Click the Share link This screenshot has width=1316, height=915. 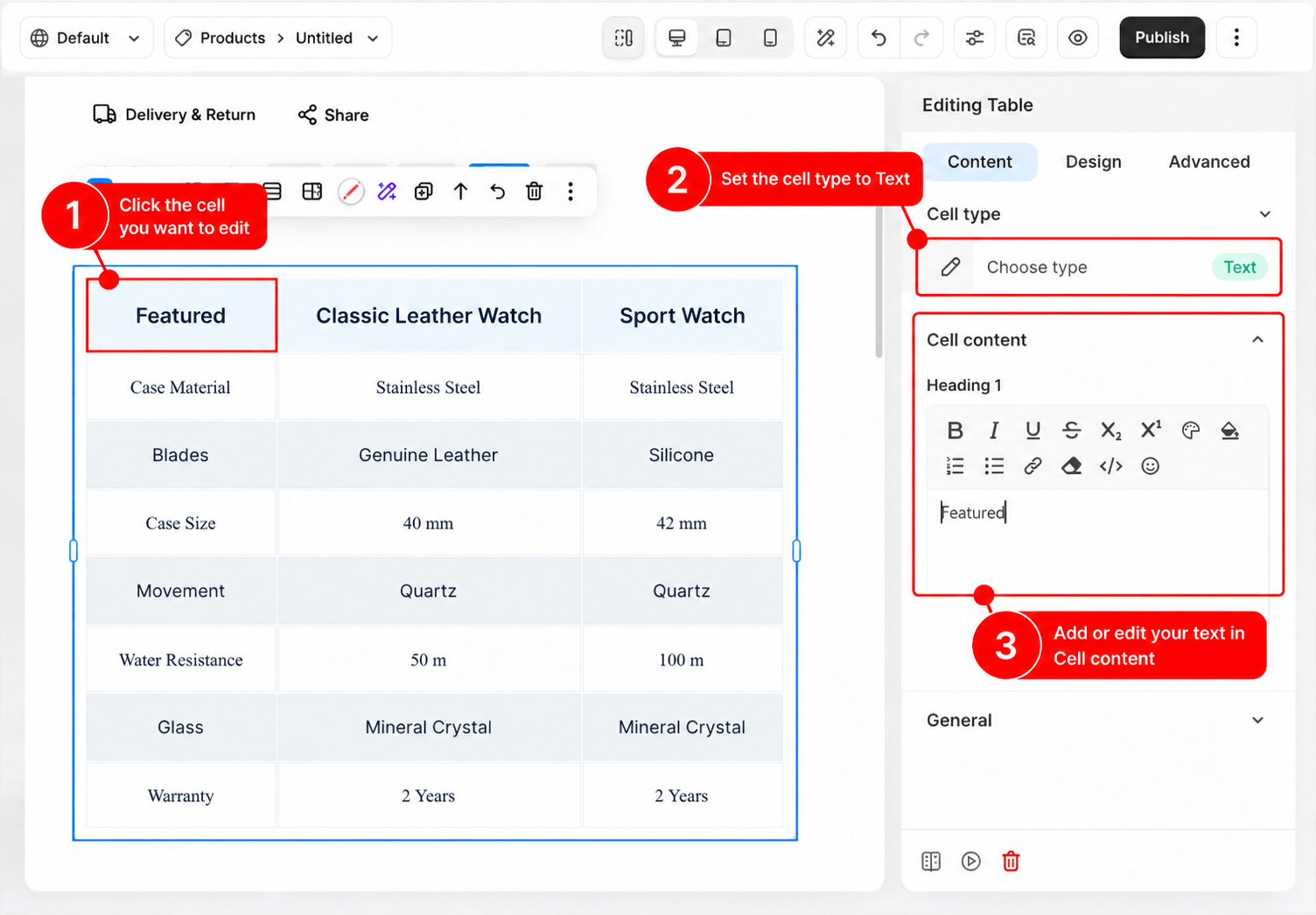(333, 115)
